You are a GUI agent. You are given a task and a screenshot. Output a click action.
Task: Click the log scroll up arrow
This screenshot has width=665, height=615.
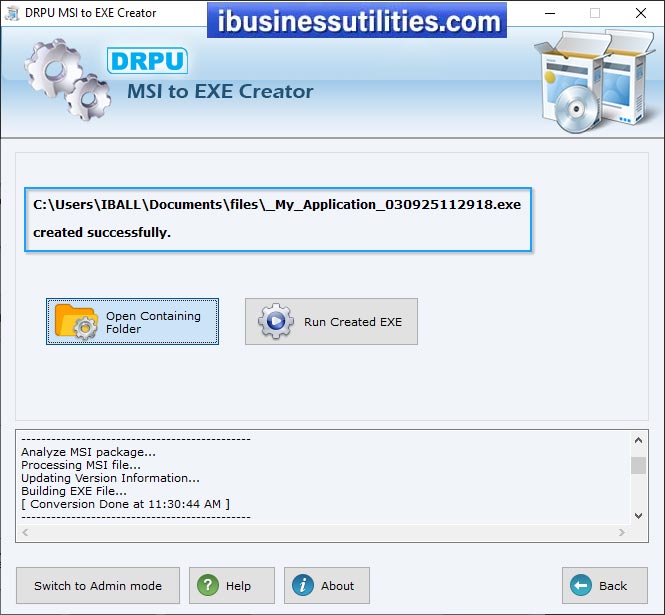coord(638,440)
